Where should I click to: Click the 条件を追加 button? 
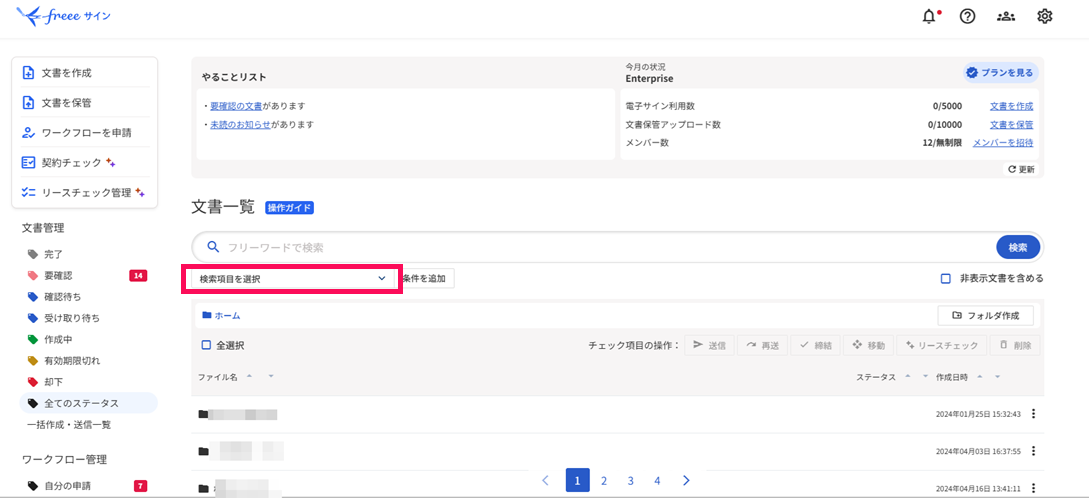tap(428, 279)
